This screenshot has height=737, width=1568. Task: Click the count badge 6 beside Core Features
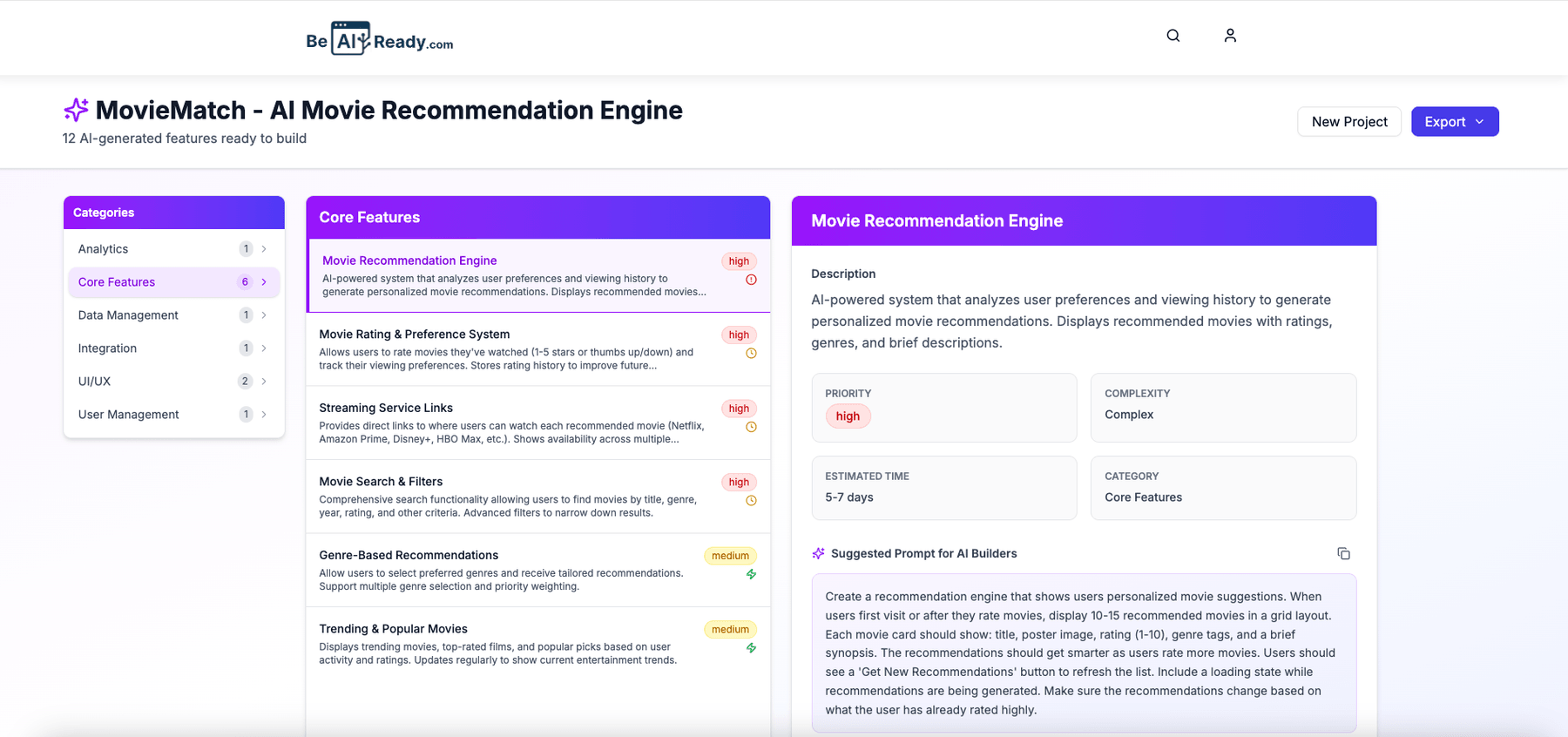click(245, 282)
